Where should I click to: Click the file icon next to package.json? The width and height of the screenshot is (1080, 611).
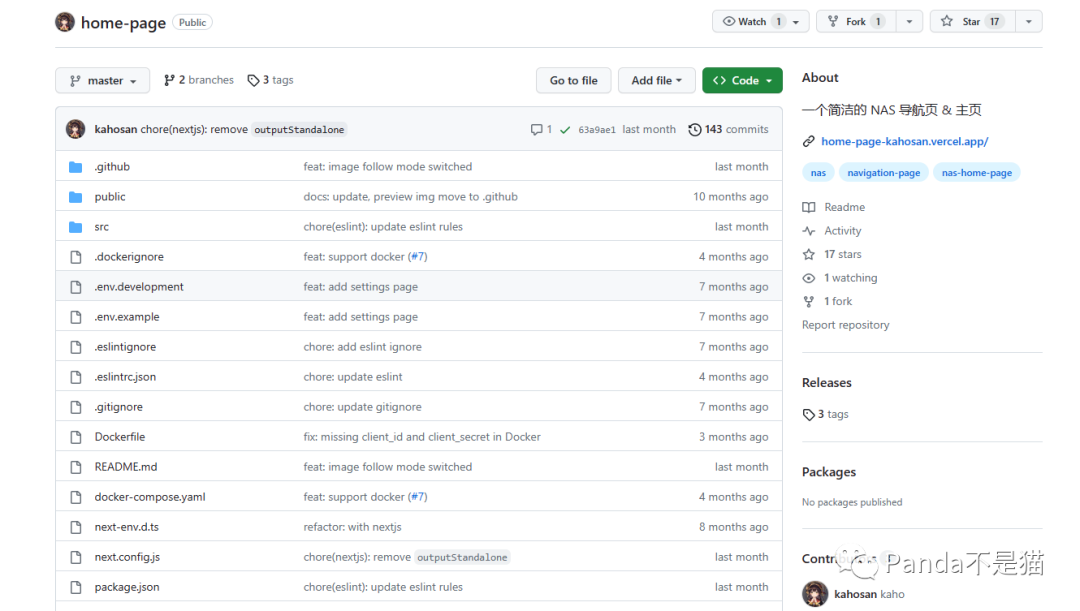click(x=76, y=587)
